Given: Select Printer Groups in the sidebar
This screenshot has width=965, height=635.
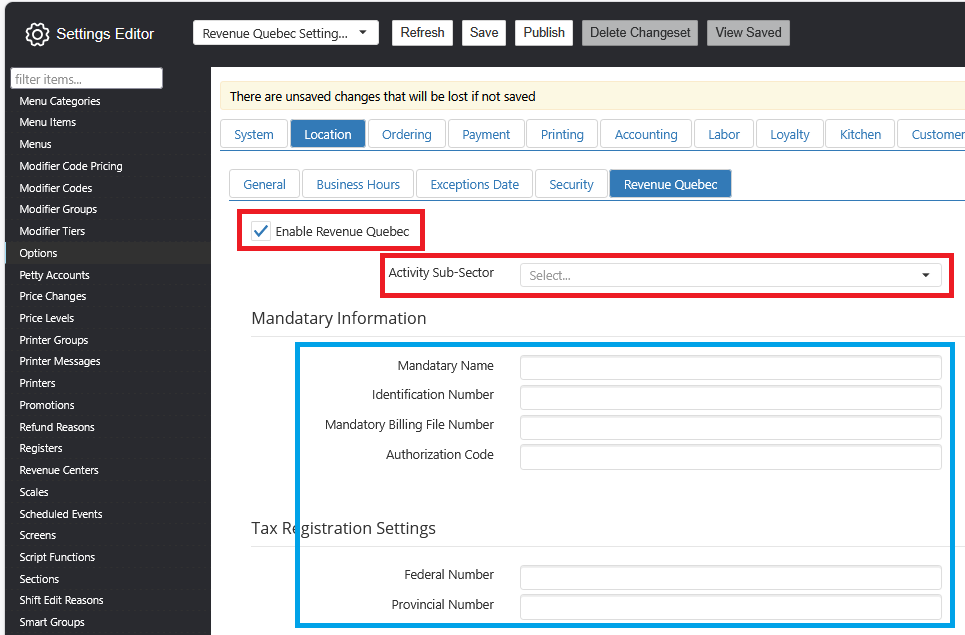Looking at the screenshot, I should (x=54, y=340).
